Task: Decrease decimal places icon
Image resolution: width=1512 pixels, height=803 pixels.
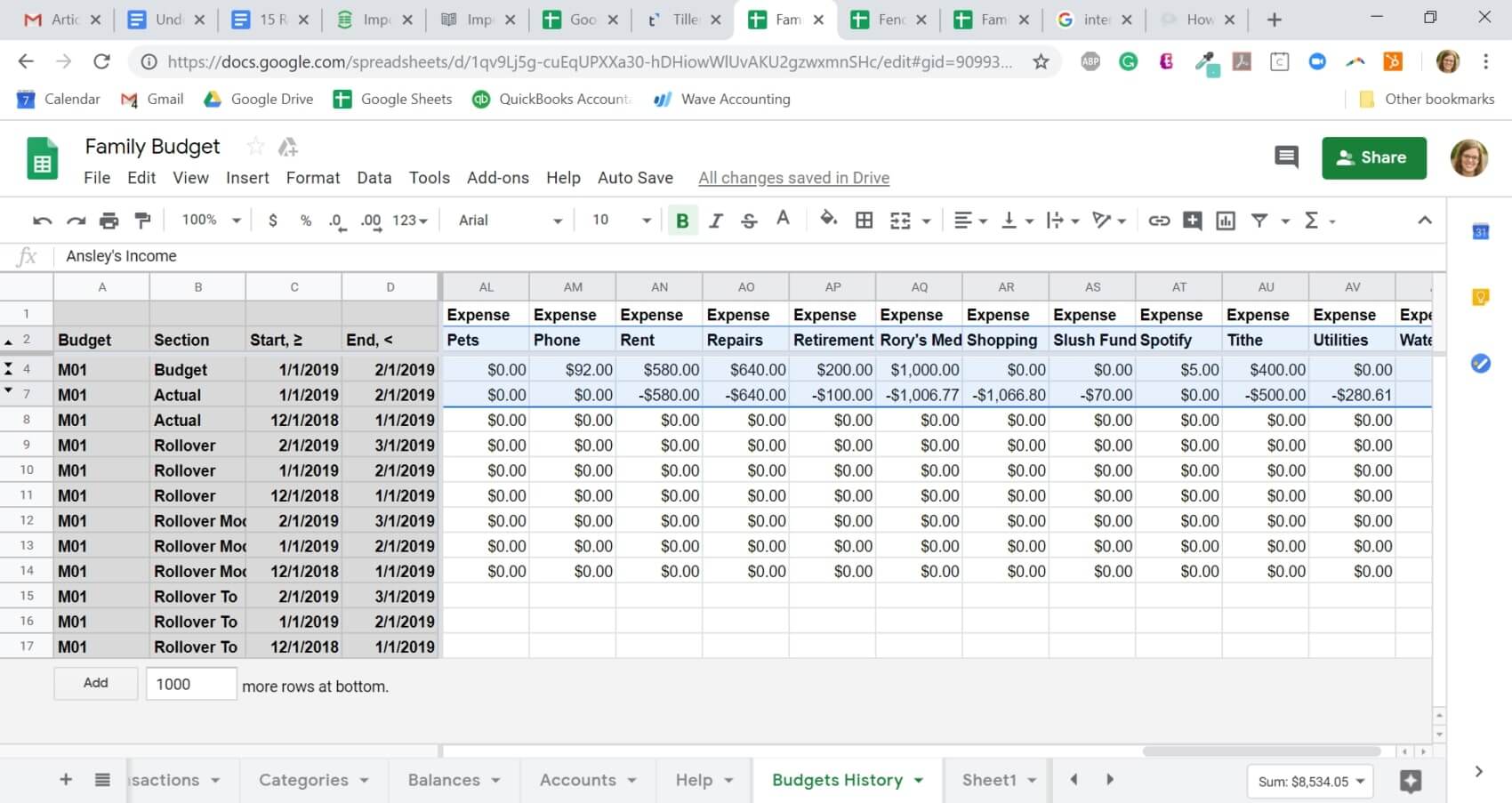Action: click(337, 221)
